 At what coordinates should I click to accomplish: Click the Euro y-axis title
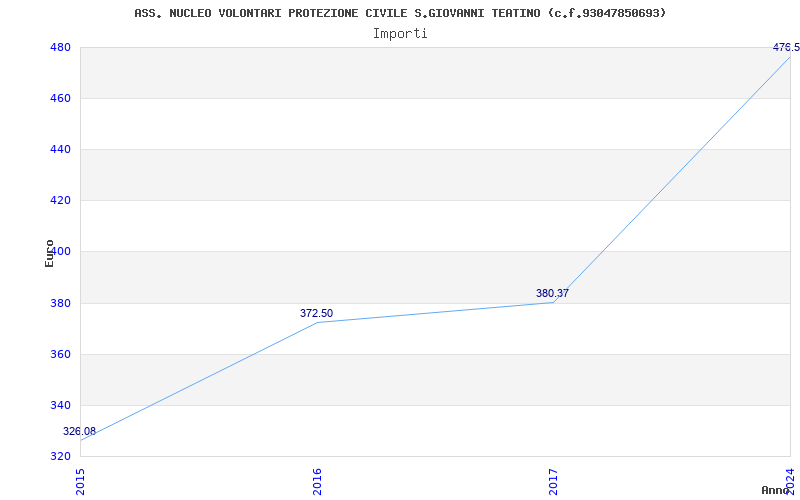point(49,254)
